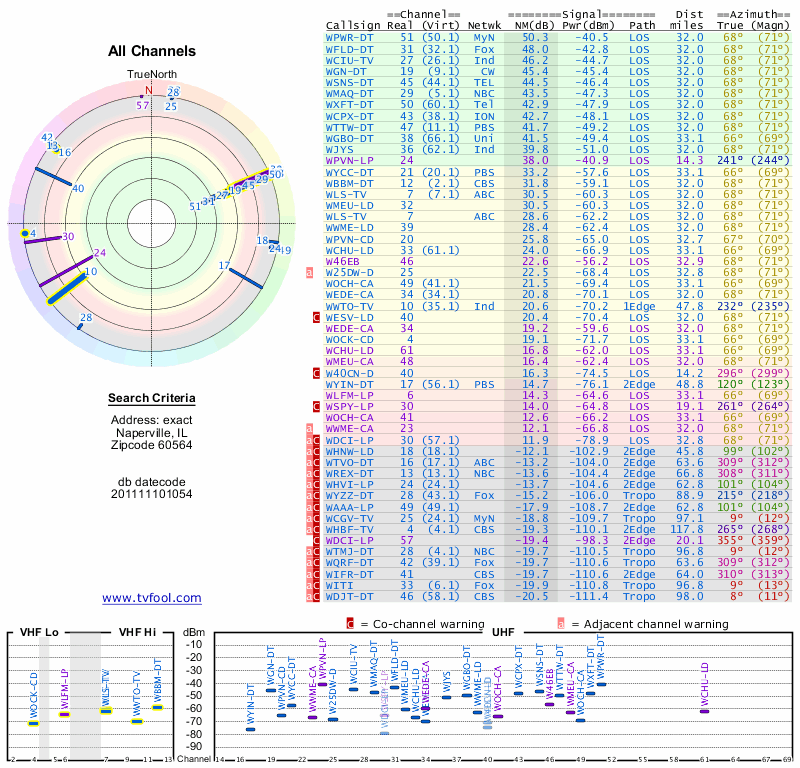Click the 1Edge path value for WWTO-TV

click(639, 306)
